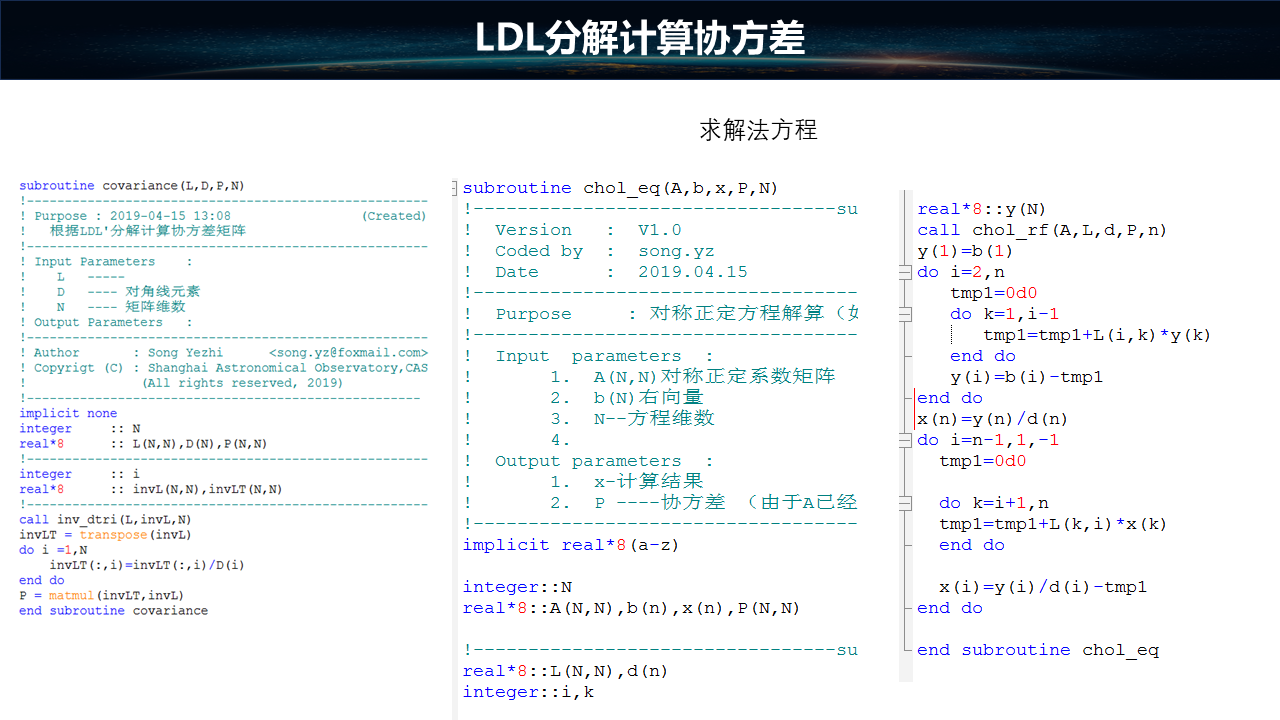This screenshot has width=1280, height=720.
Task: Collapse the 'do i=2,n' loop fold
Action: [906, 272]
